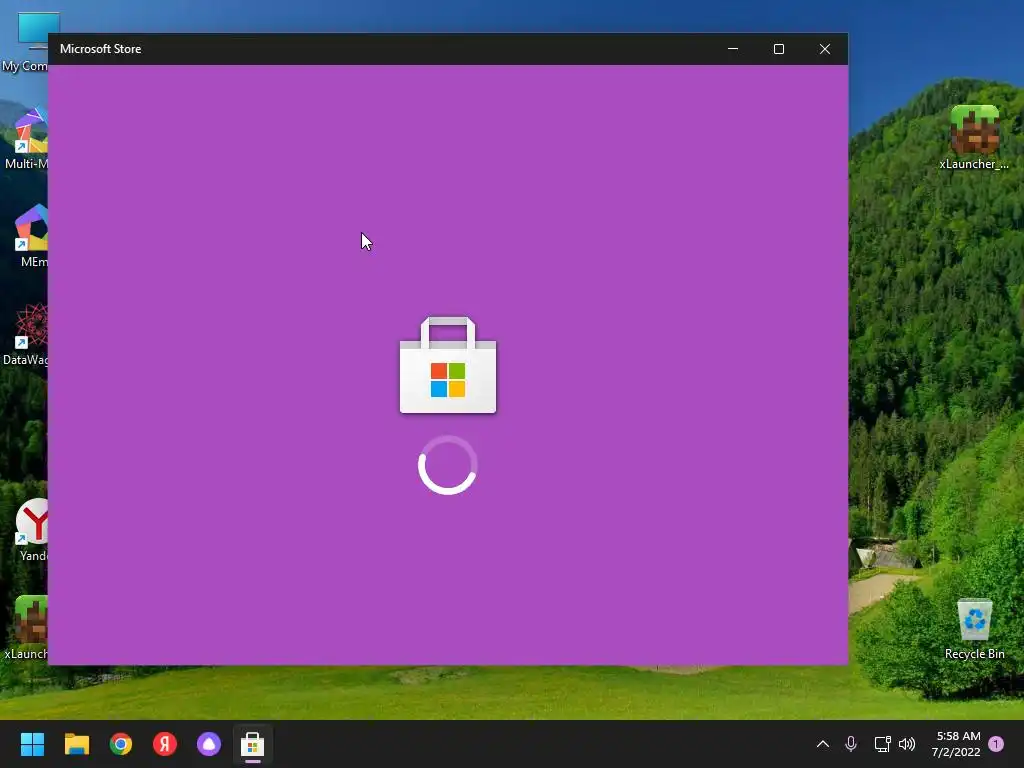Select the My Computer desktop icon

pyautogui.click(x=26, y=42)
